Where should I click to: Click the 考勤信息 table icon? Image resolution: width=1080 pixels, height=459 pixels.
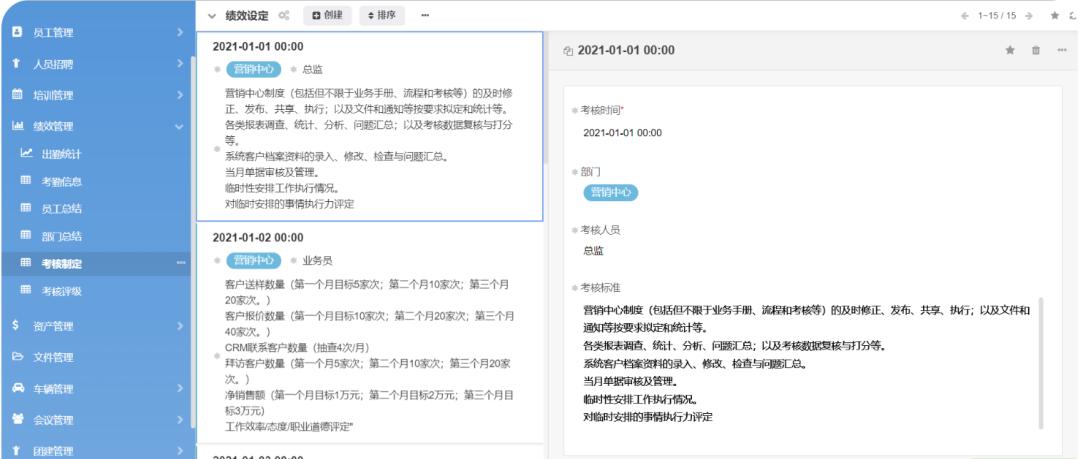[25, 181]
